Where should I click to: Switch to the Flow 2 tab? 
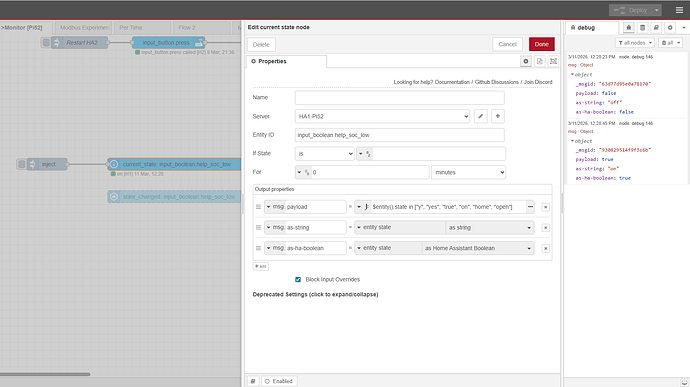(201, 27)
